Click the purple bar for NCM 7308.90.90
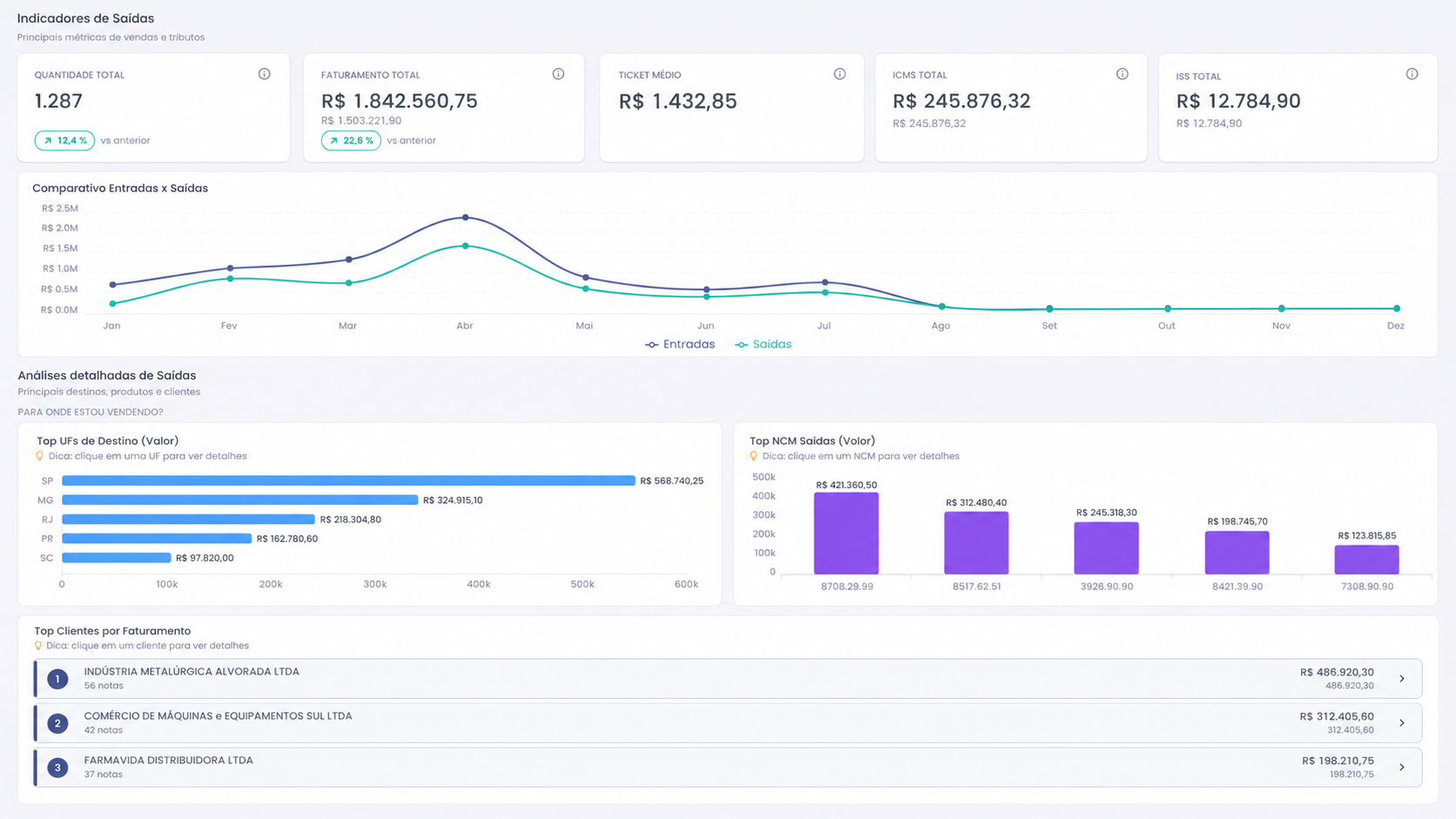Image resolution: width=1456 pixels, height=819 pixels. pos(1366,560)
